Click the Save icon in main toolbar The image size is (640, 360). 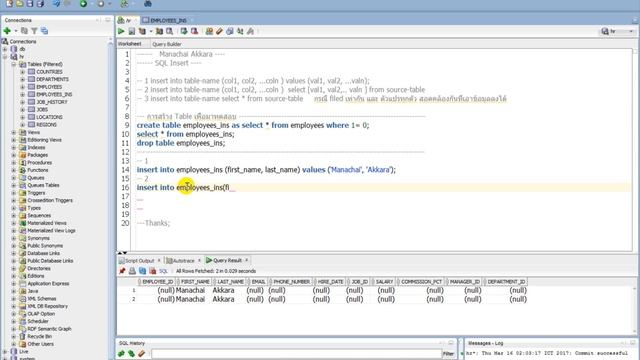(30, 4)
